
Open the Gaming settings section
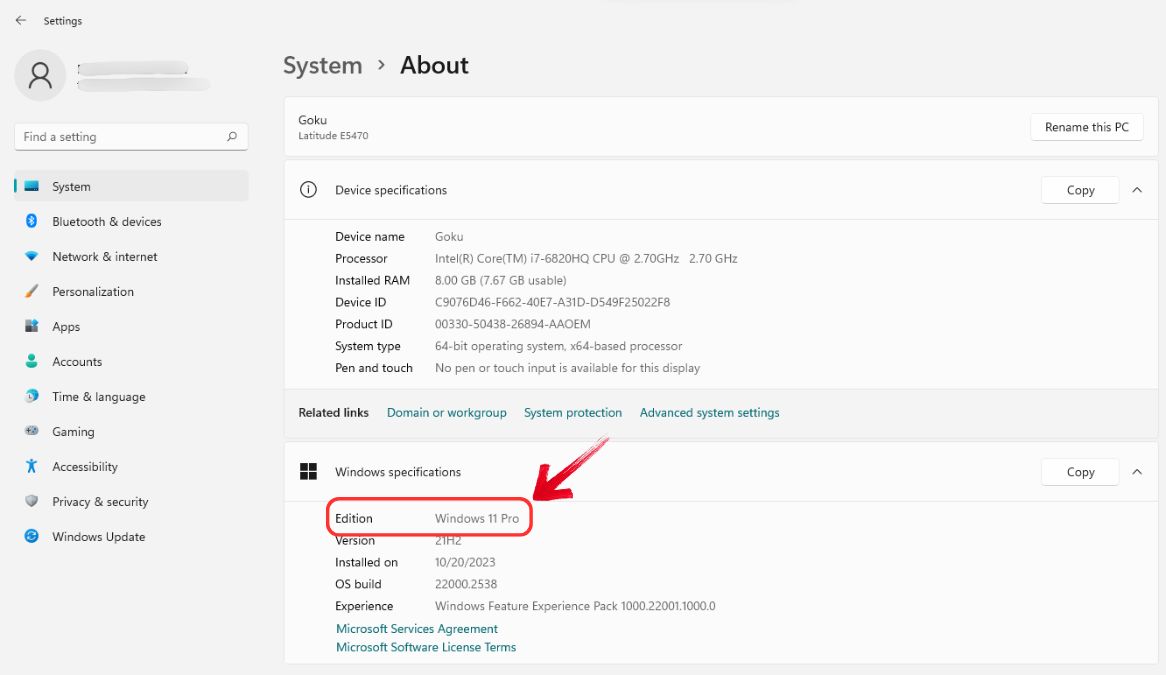70,431
